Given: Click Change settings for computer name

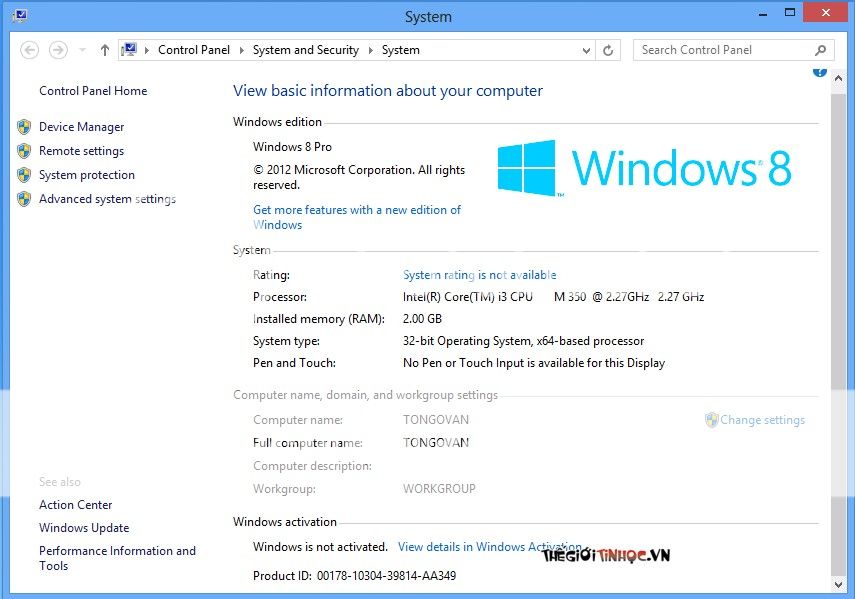Looking at the screenshot, I should pyautogui.click(x=762, y=420).
